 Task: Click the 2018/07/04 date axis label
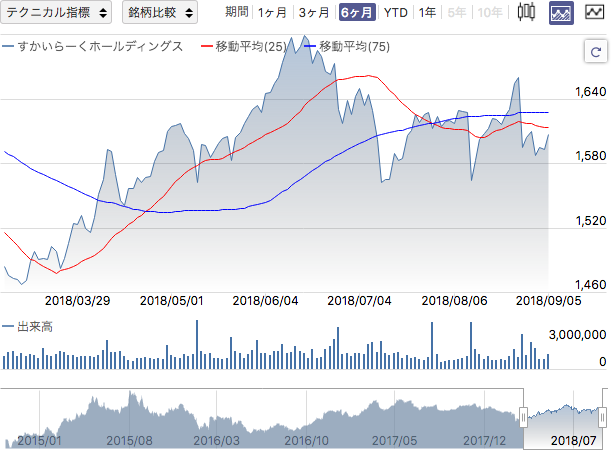click(x=359, y=301)
